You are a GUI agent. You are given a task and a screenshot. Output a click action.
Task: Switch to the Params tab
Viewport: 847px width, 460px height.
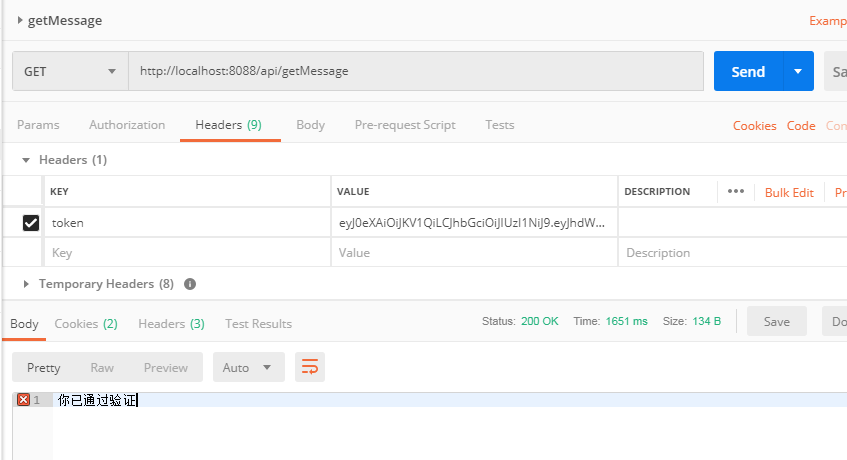(38, 125)
